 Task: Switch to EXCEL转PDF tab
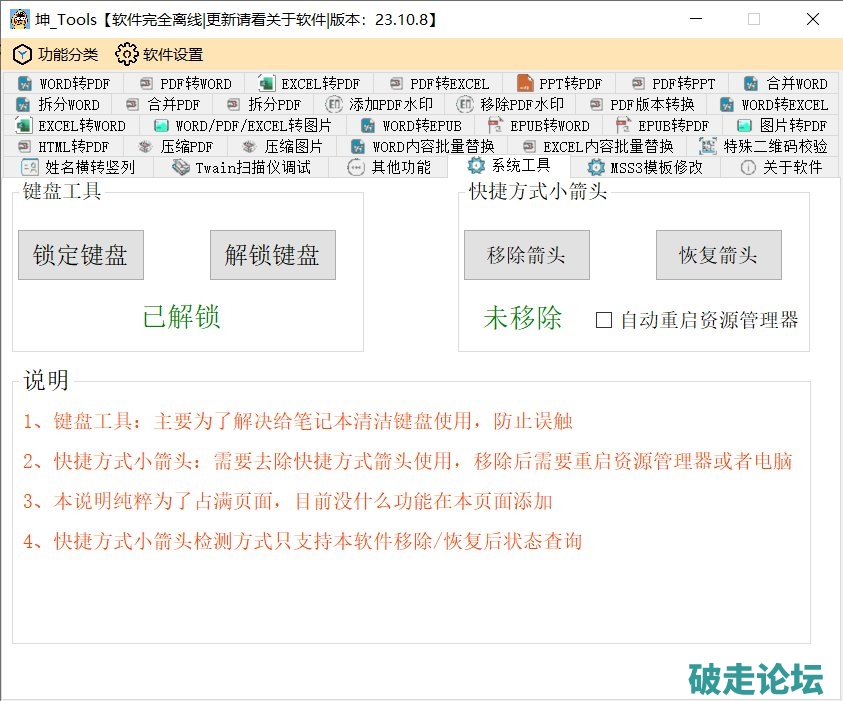tap(309, 84)
